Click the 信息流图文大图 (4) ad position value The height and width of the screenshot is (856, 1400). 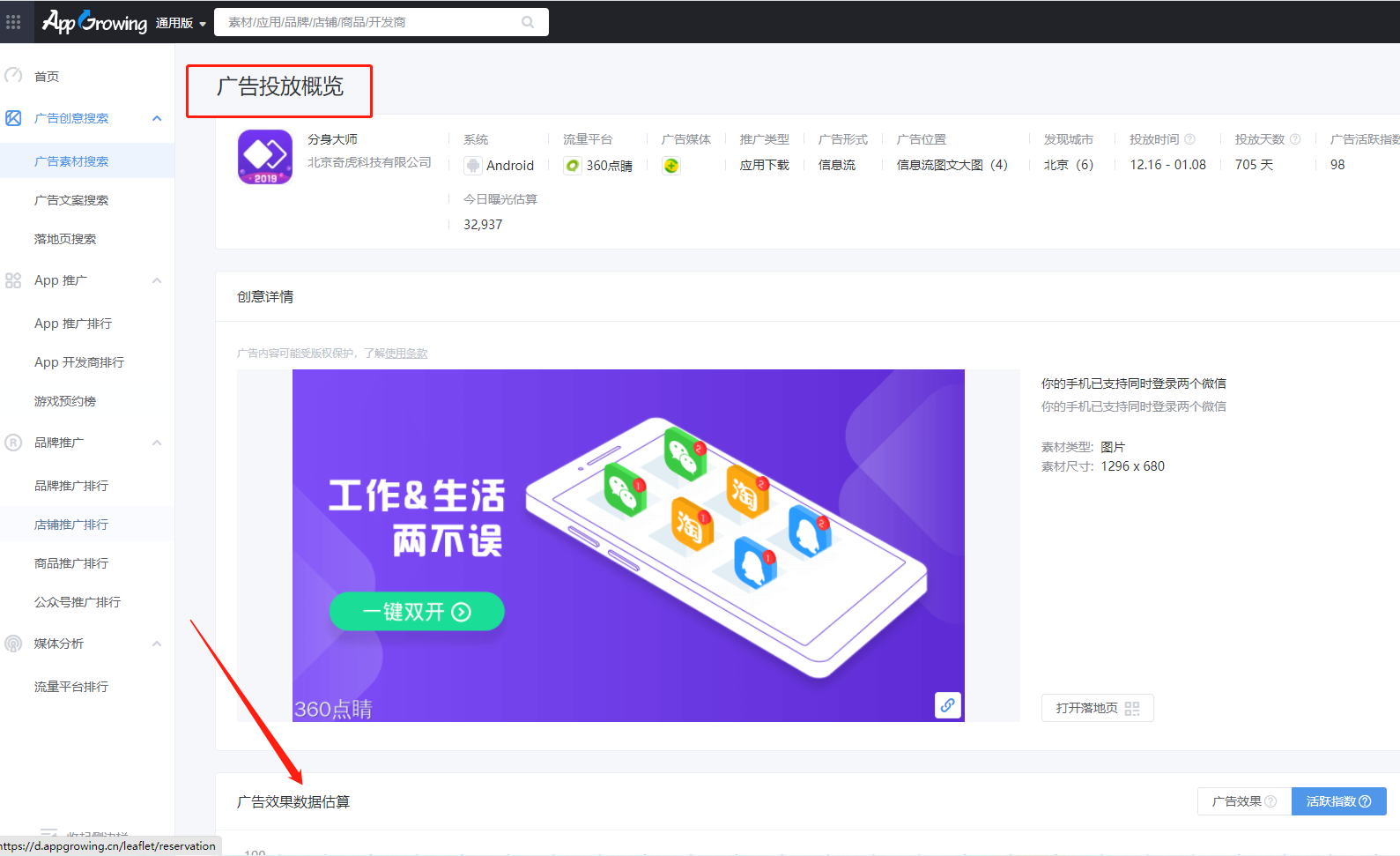pyautogui.click(x=952, y=165)
